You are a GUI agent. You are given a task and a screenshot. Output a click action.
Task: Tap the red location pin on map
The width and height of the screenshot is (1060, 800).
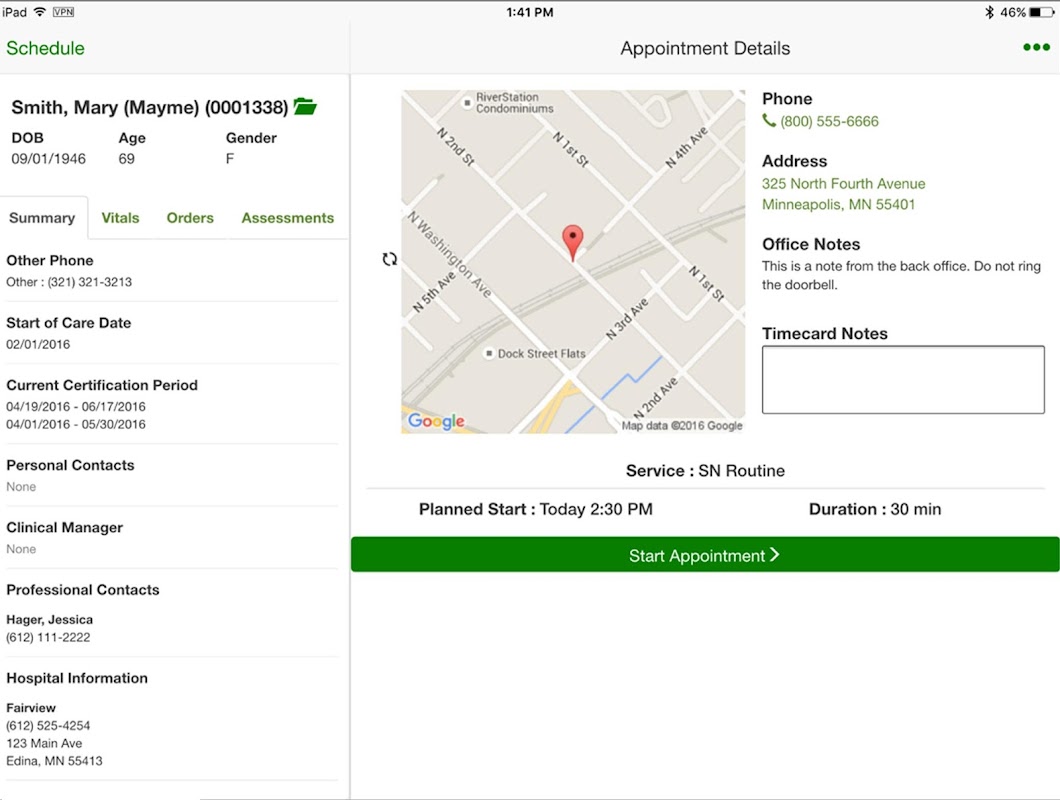(573, 243)
